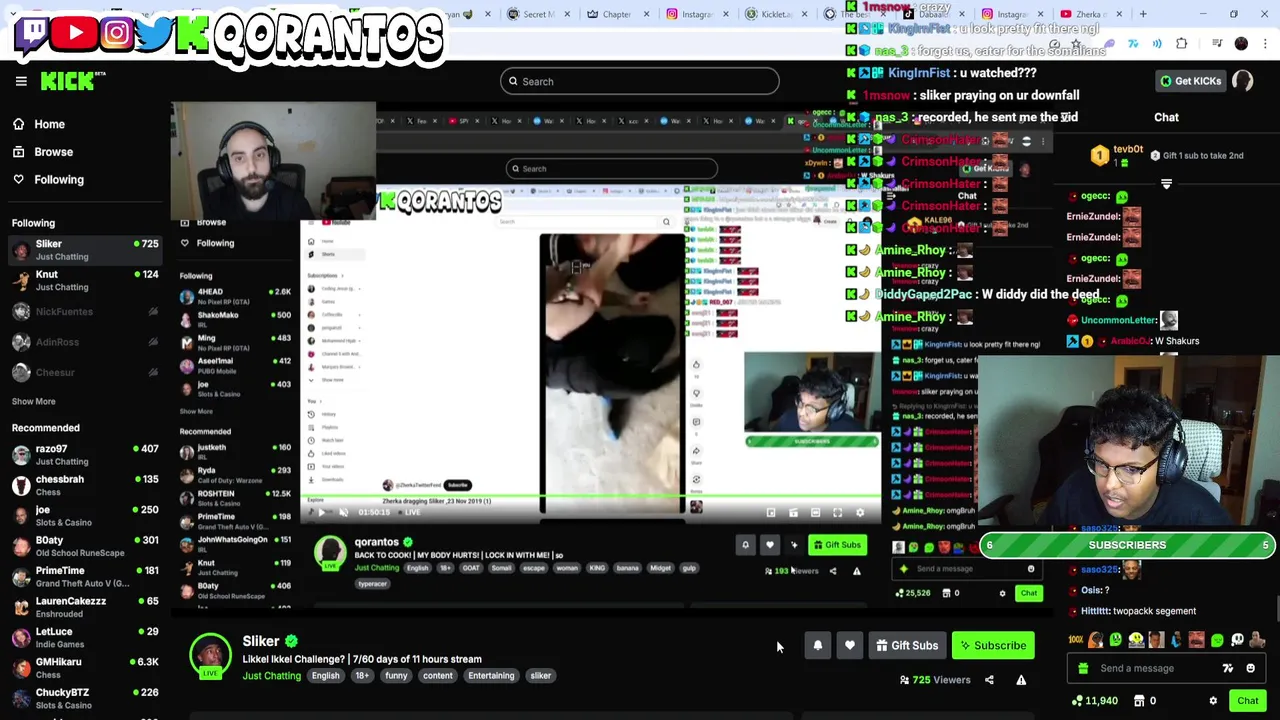The height and width of the screenshot is (720, 1280).
Task: Open the Just Chatting category link
Action: (x=271, y=676)
